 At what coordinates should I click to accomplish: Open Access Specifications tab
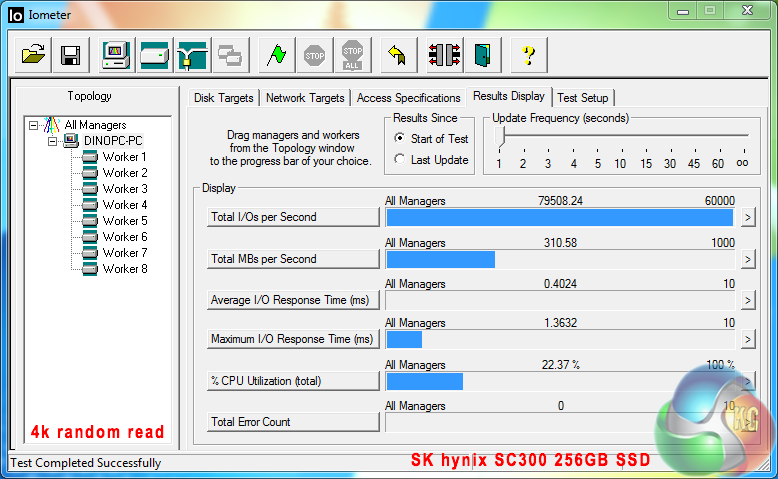408,98
